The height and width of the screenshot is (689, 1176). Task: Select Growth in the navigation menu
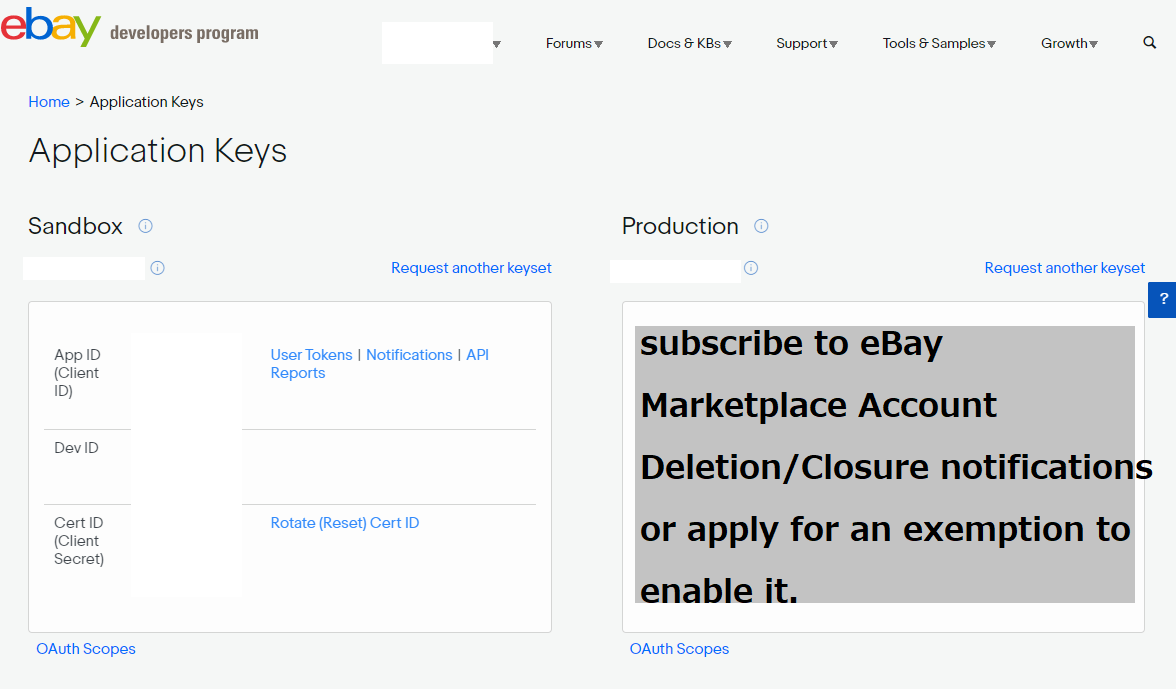point(1069,44)
